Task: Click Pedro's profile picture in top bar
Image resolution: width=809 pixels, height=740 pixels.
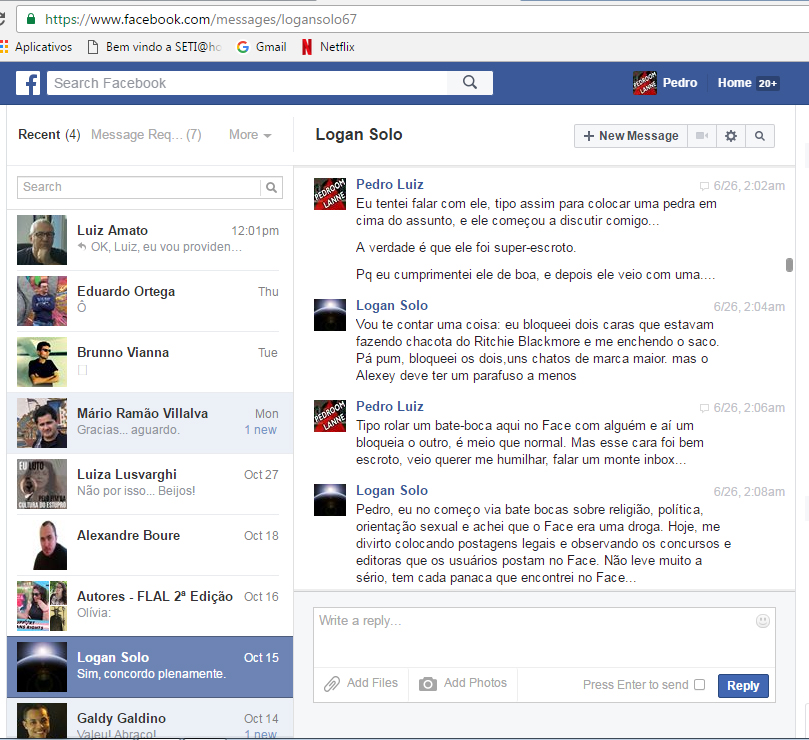Action: 645,83
